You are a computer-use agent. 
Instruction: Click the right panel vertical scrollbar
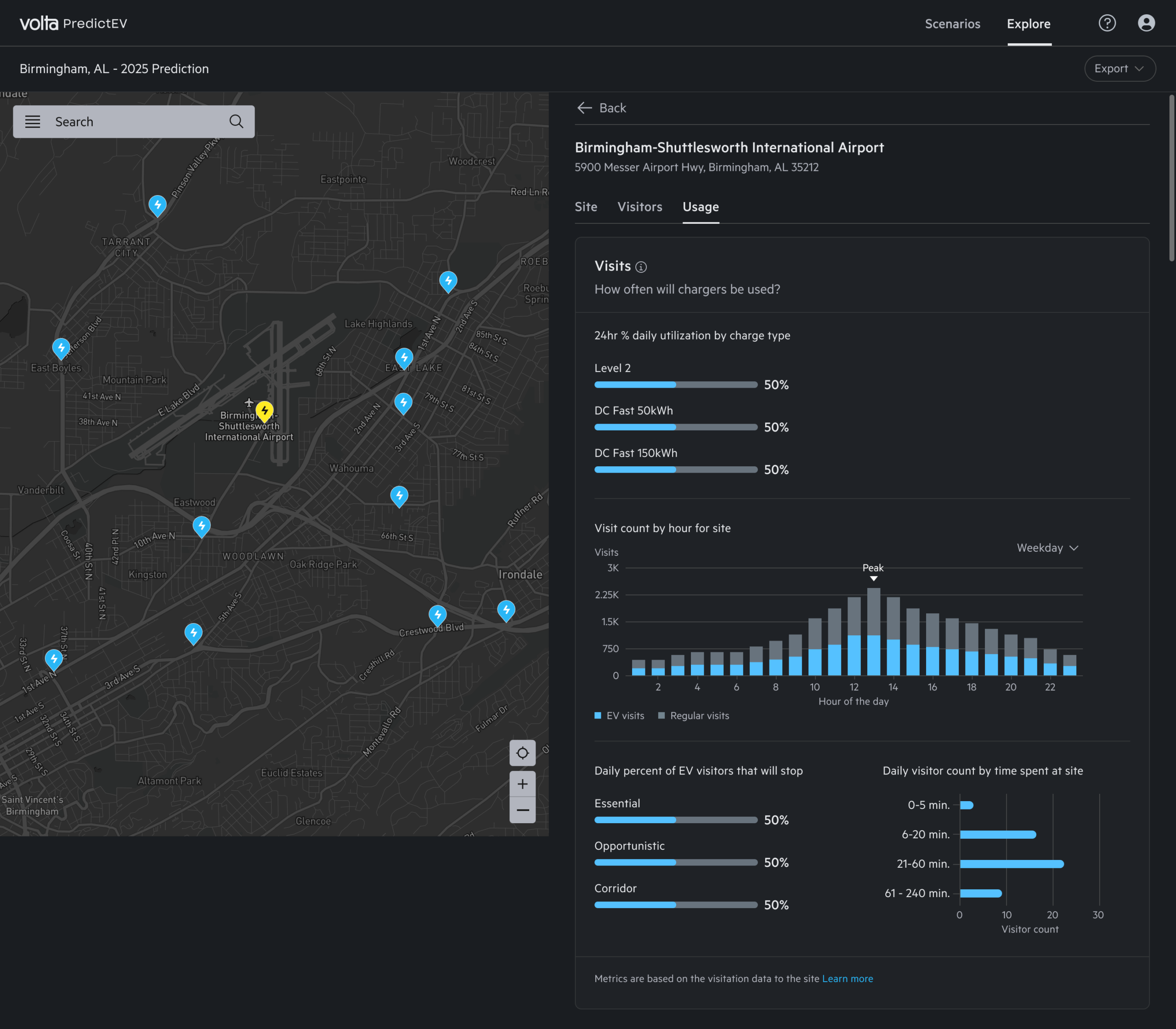click(x=1172, y=178)
